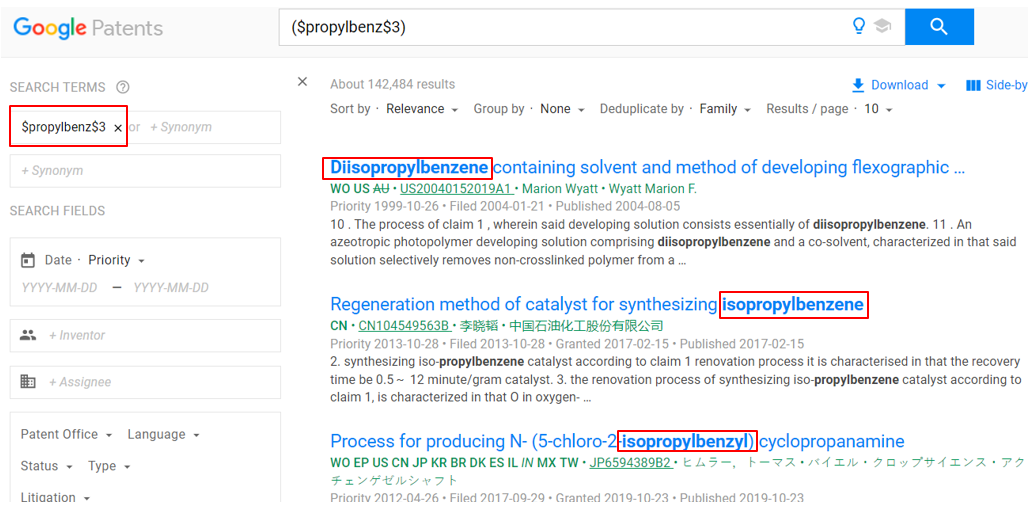Set the end date YYYY-MM-DD field
1034x506 pixels.
[171, 288]
